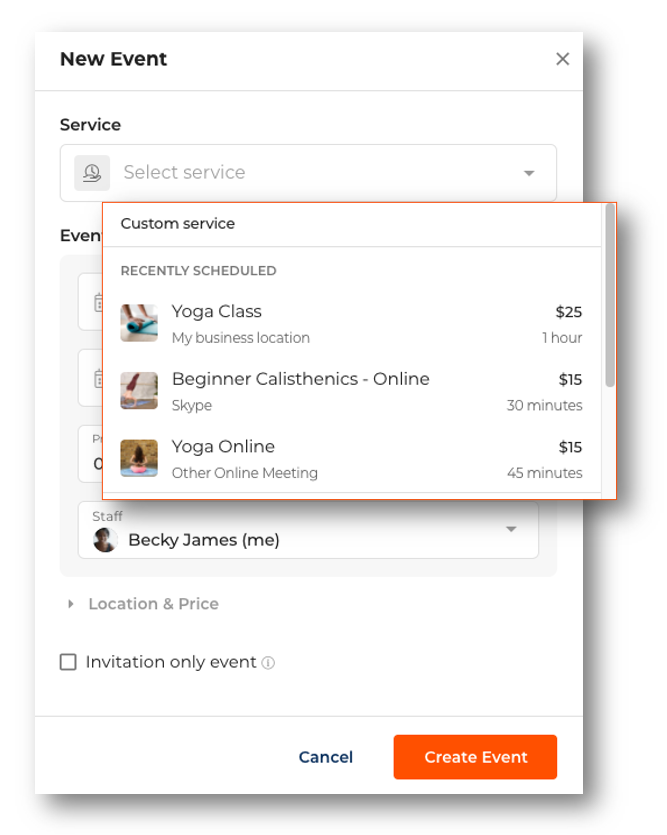Enable the Invitation only event checkbox
The width and height of the screenshot is (667, 835).
tap(68, 662)
